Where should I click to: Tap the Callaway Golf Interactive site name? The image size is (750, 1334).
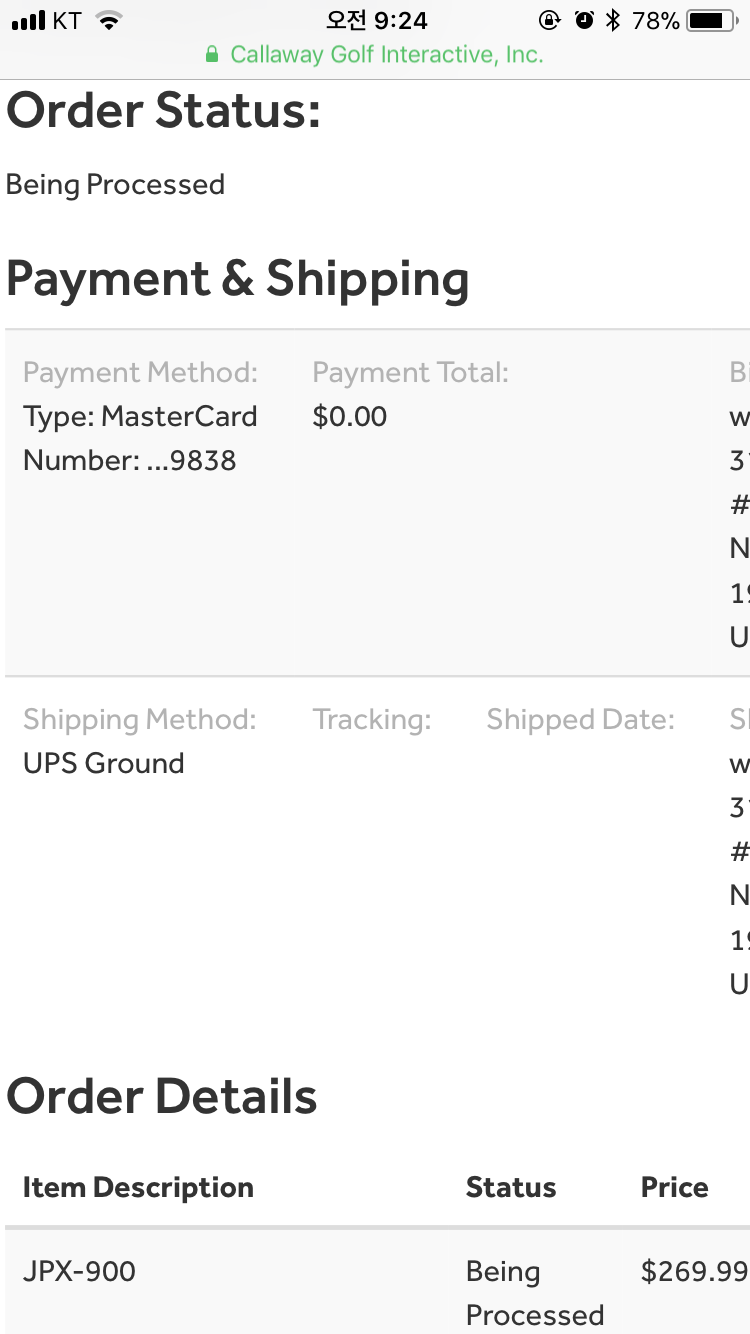click(386, 55)
